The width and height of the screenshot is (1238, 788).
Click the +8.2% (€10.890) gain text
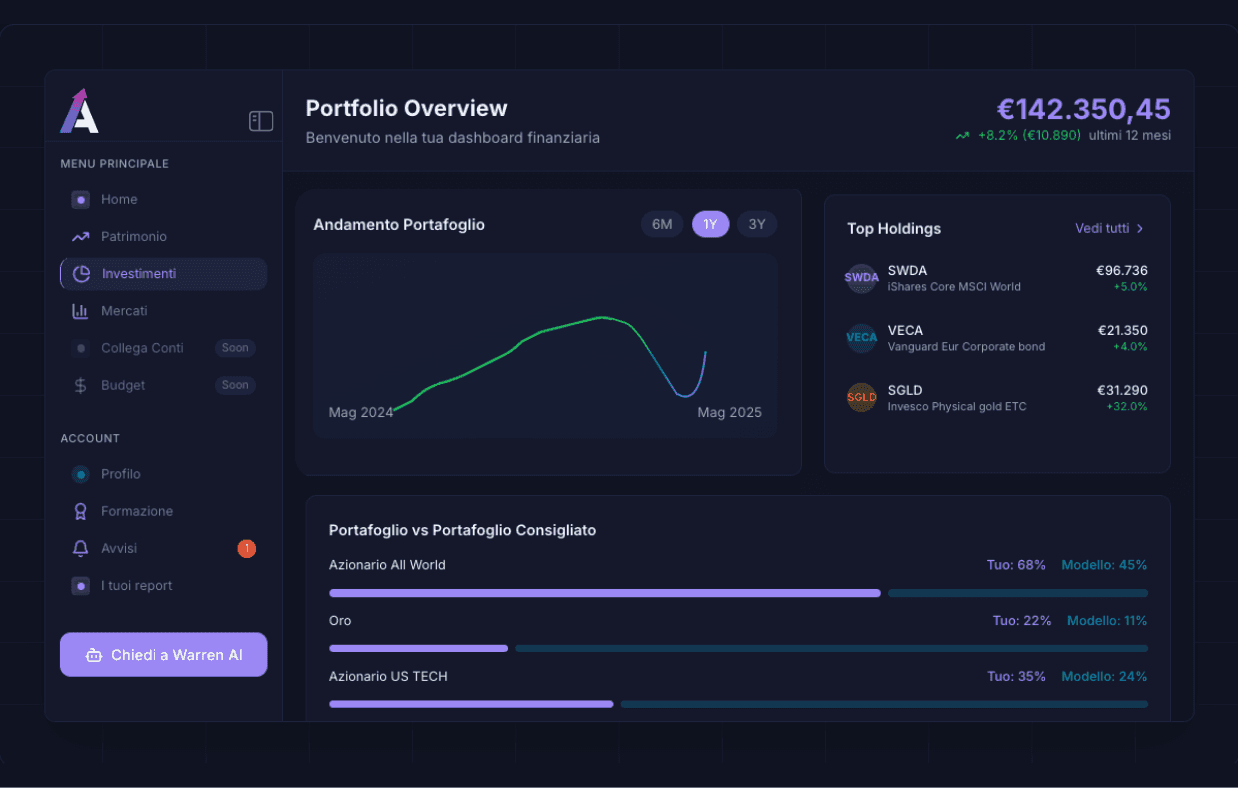tap(1029, 136)
